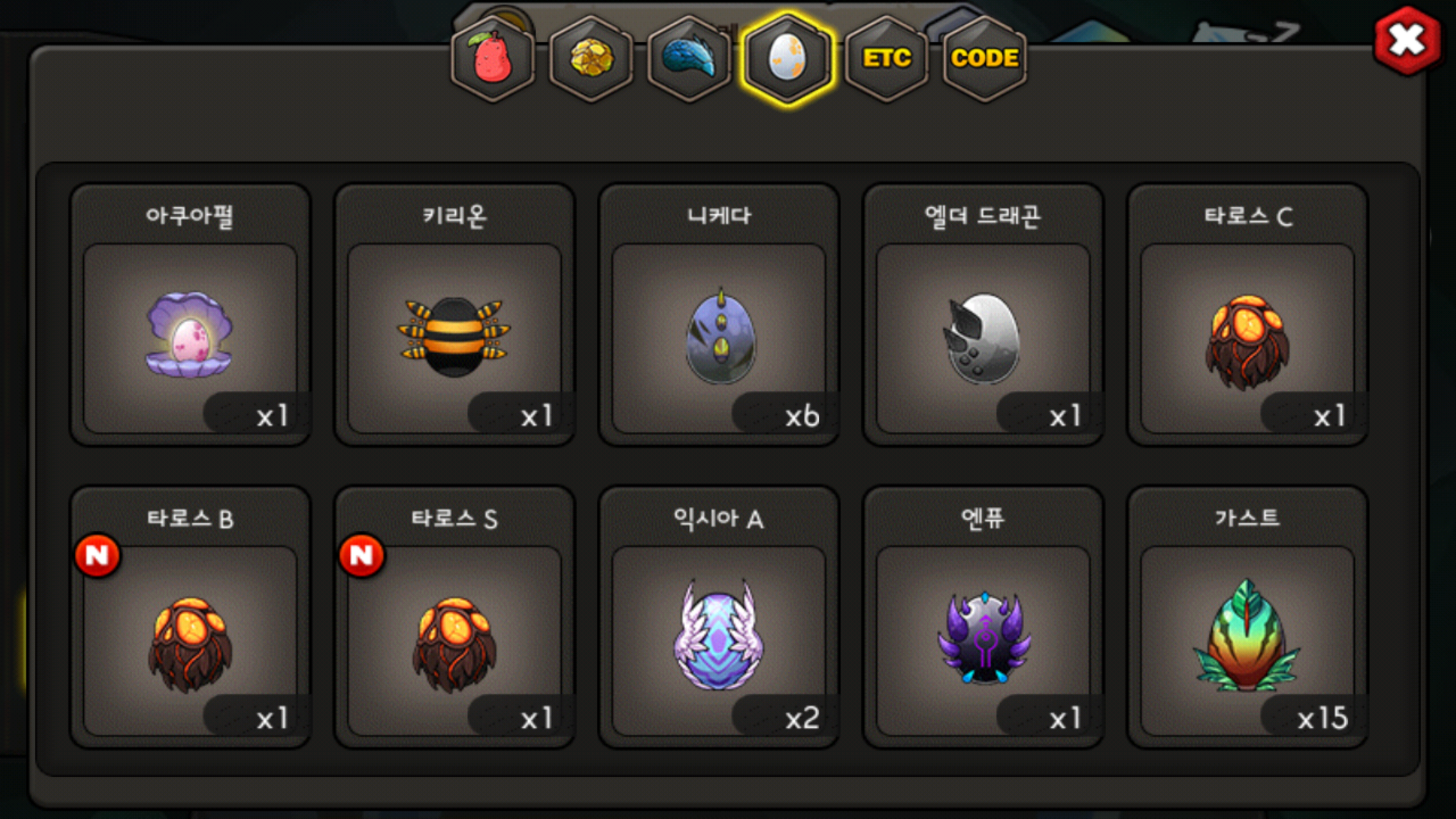Pick the 엘더 드래곤 gray egg
Image resolution: width=1456 pixels, height=819 pixels.
click(983, 315)
